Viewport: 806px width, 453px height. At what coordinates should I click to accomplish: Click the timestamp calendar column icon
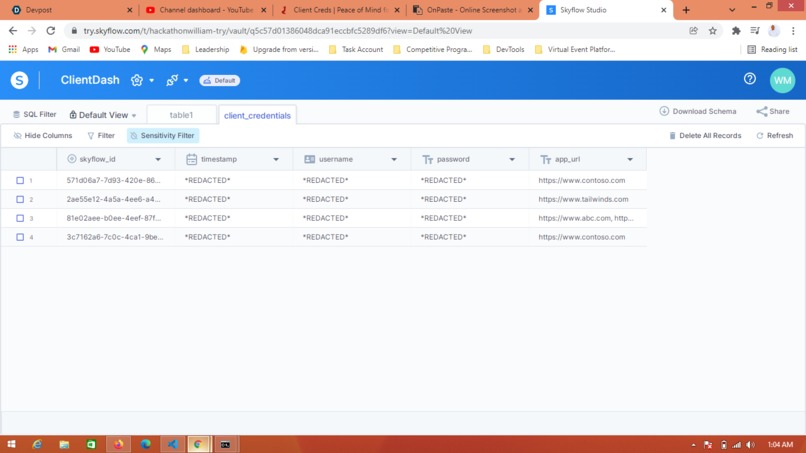point(191,159)
